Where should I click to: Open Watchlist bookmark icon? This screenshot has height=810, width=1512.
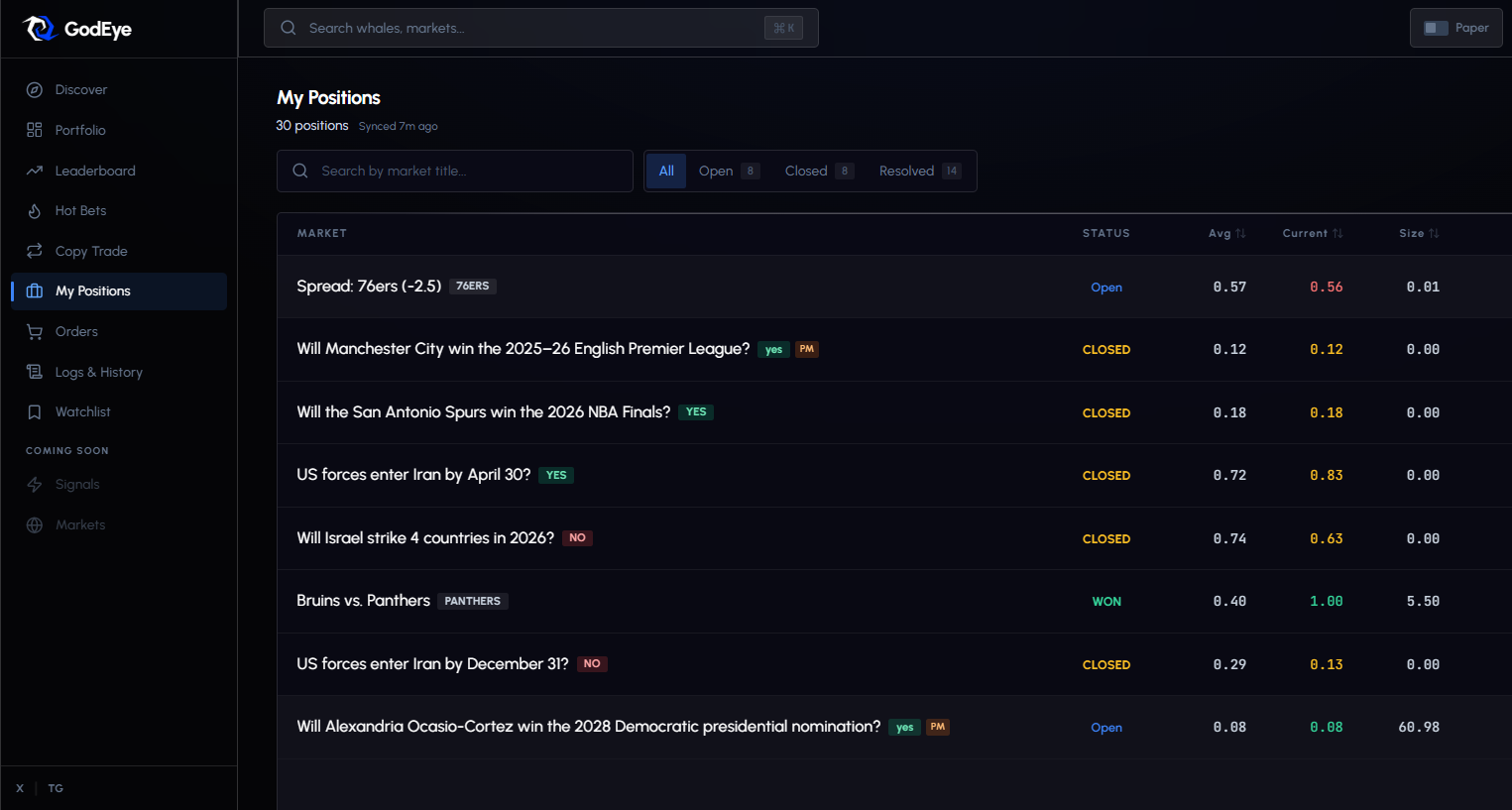pos(35,412)
